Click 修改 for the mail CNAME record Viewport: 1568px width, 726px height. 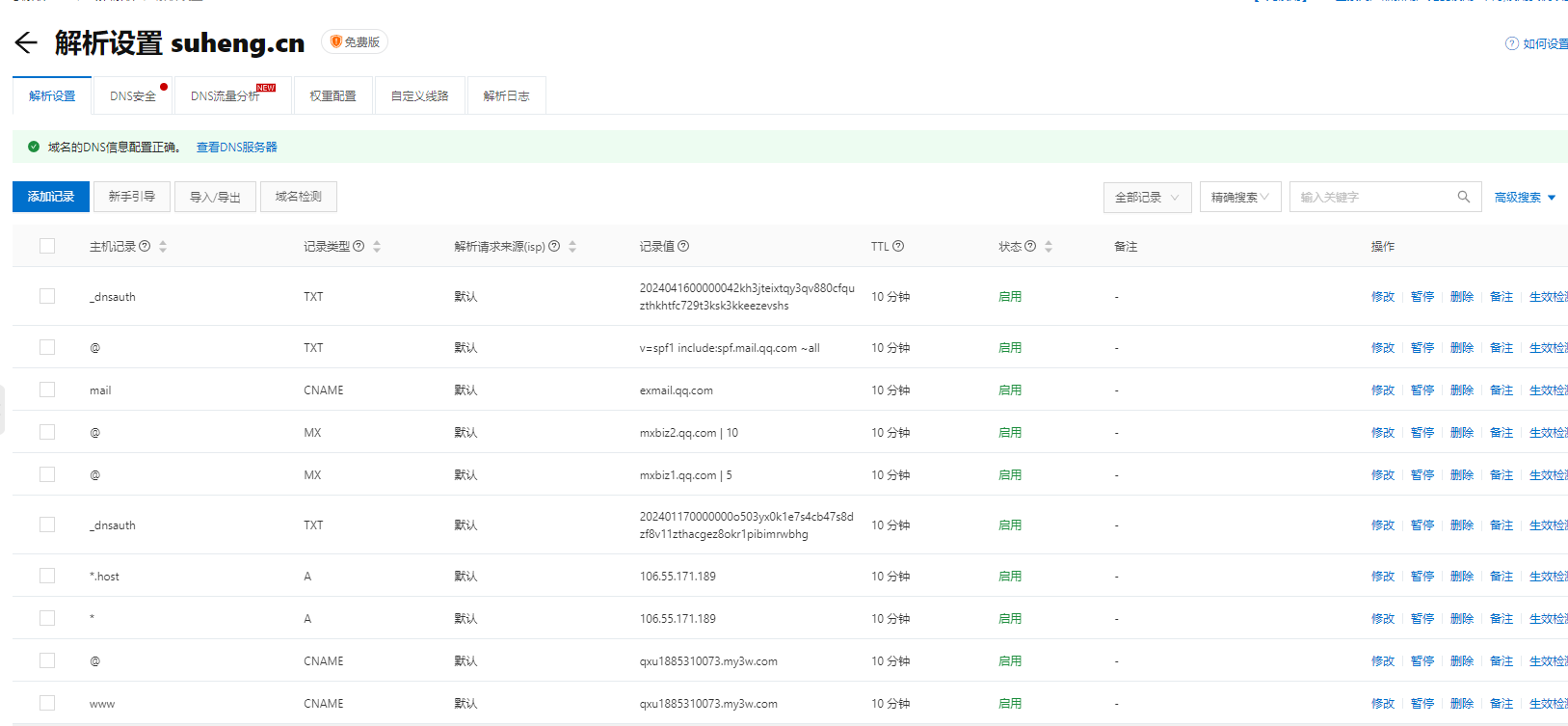pos(1383,390)
